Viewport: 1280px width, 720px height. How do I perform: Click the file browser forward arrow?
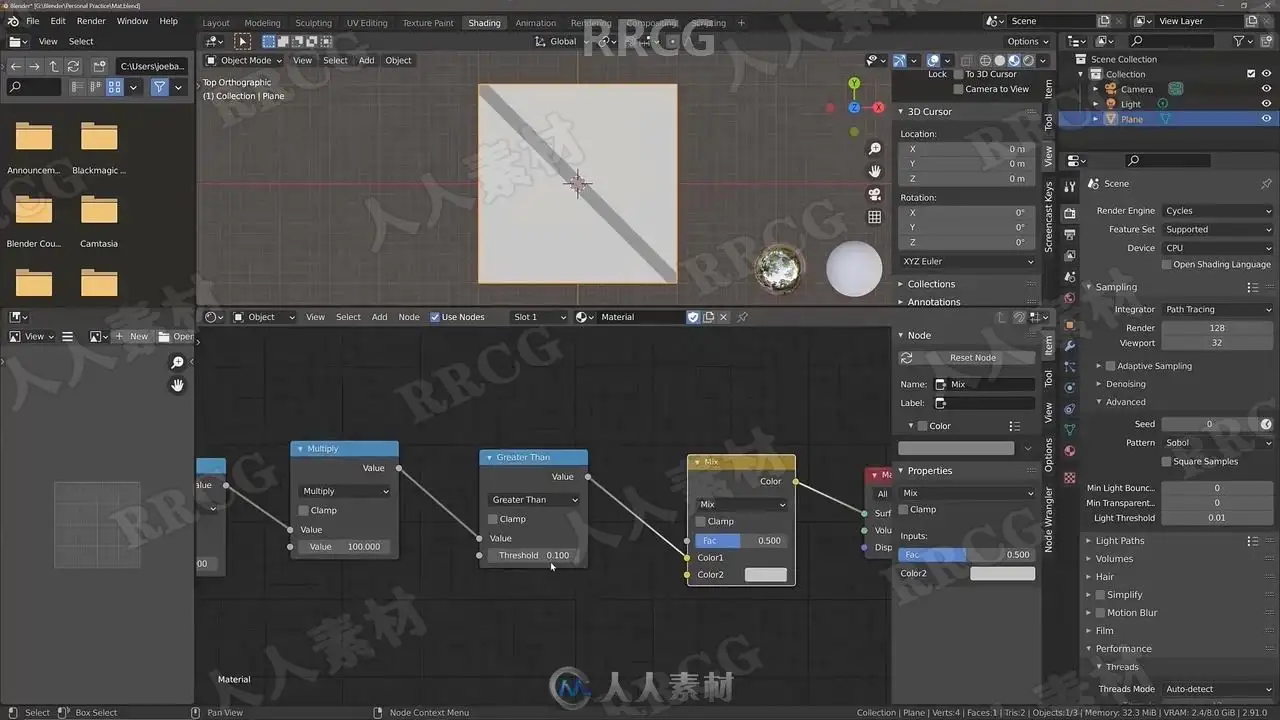click(35, 66)
